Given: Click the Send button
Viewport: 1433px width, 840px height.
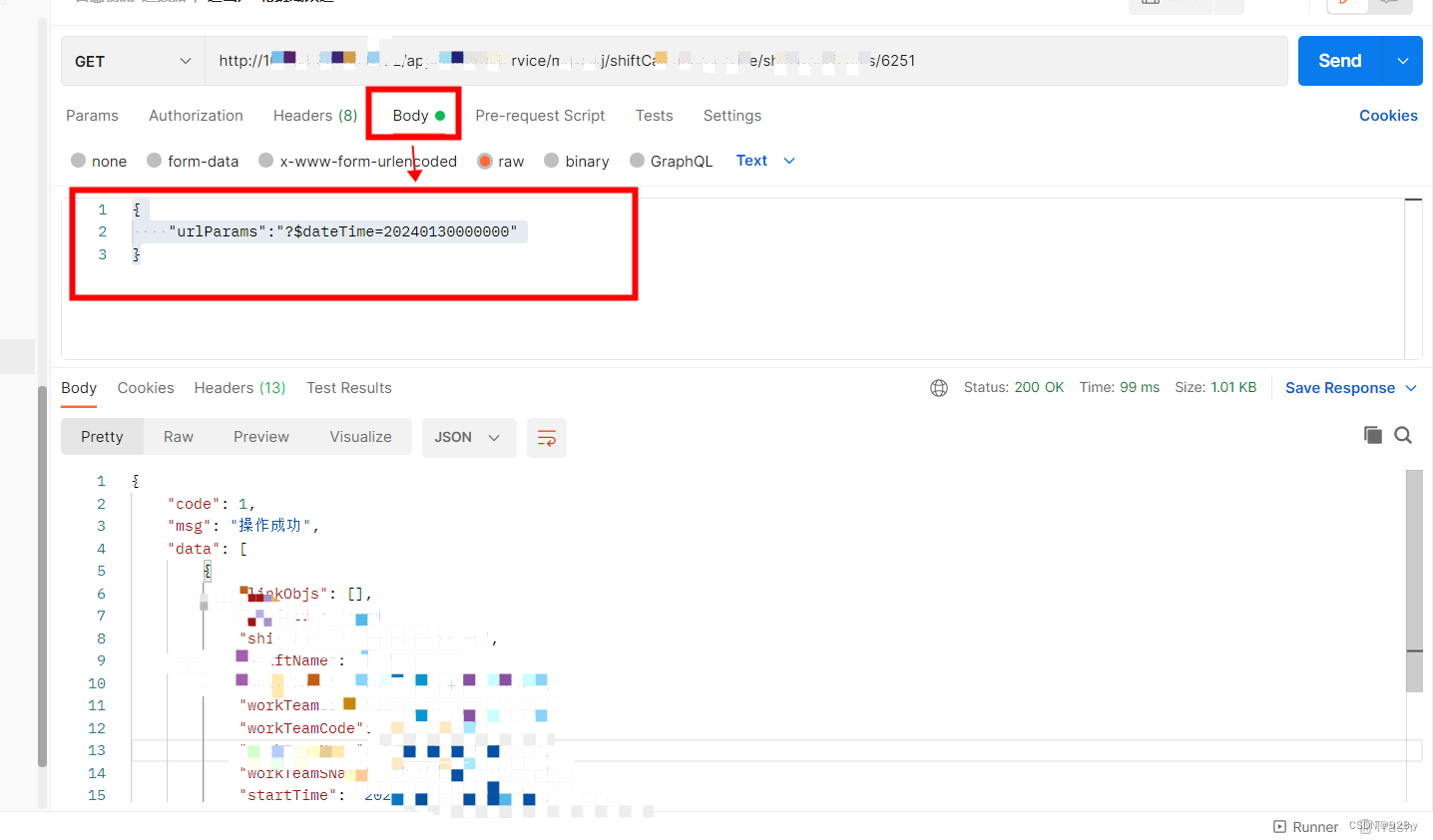Looking at the screenshot, I should (x=1339, y=61).
